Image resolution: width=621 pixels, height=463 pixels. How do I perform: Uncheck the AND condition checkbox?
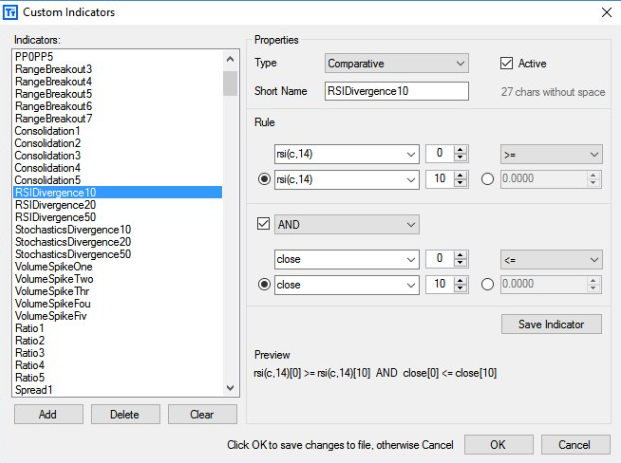pos(263,224)
